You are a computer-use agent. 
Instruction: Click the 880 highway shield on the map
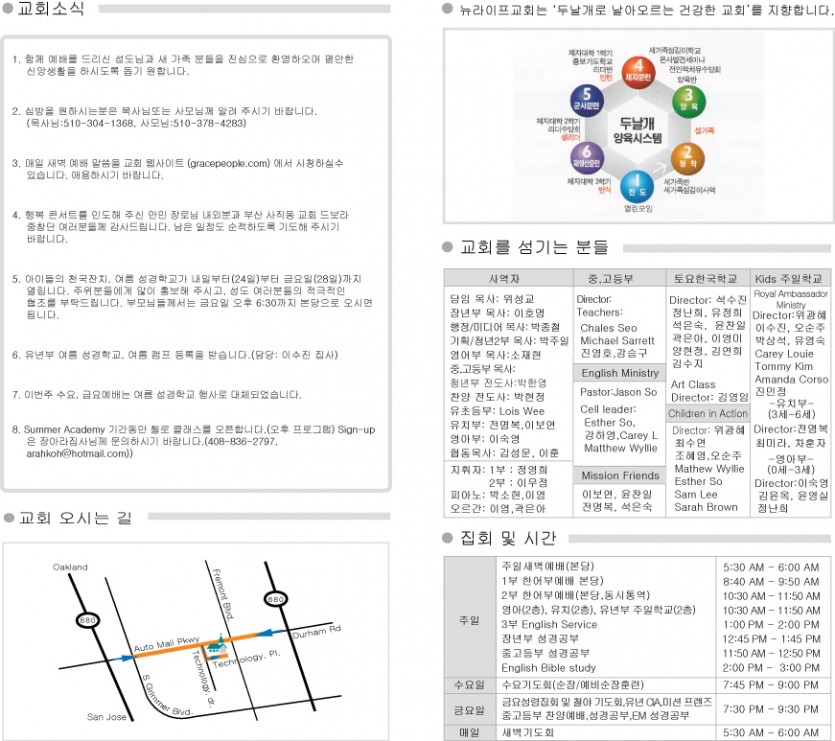coord(87,620)
